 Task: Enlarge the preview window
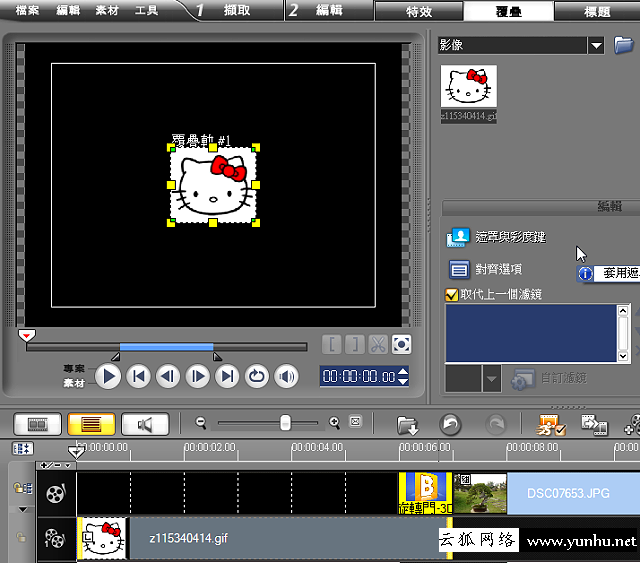click(401, 345)
